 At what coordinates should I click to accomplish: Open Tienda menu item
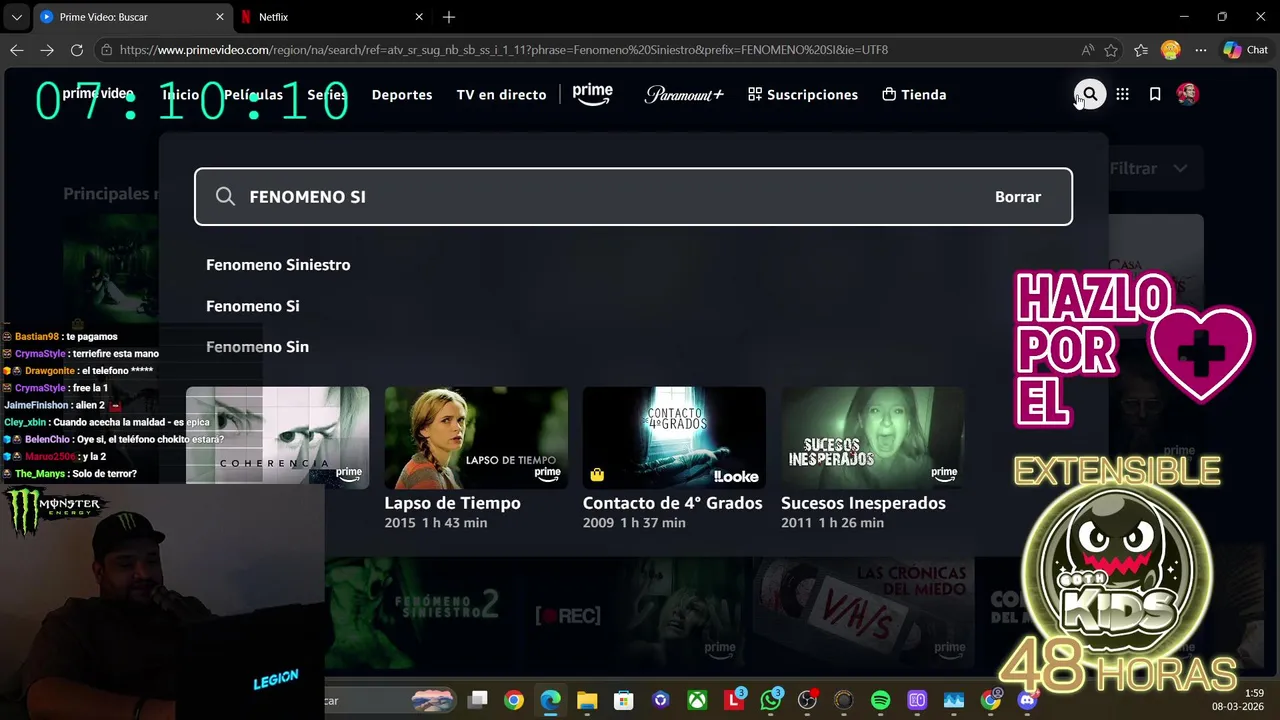913,95
